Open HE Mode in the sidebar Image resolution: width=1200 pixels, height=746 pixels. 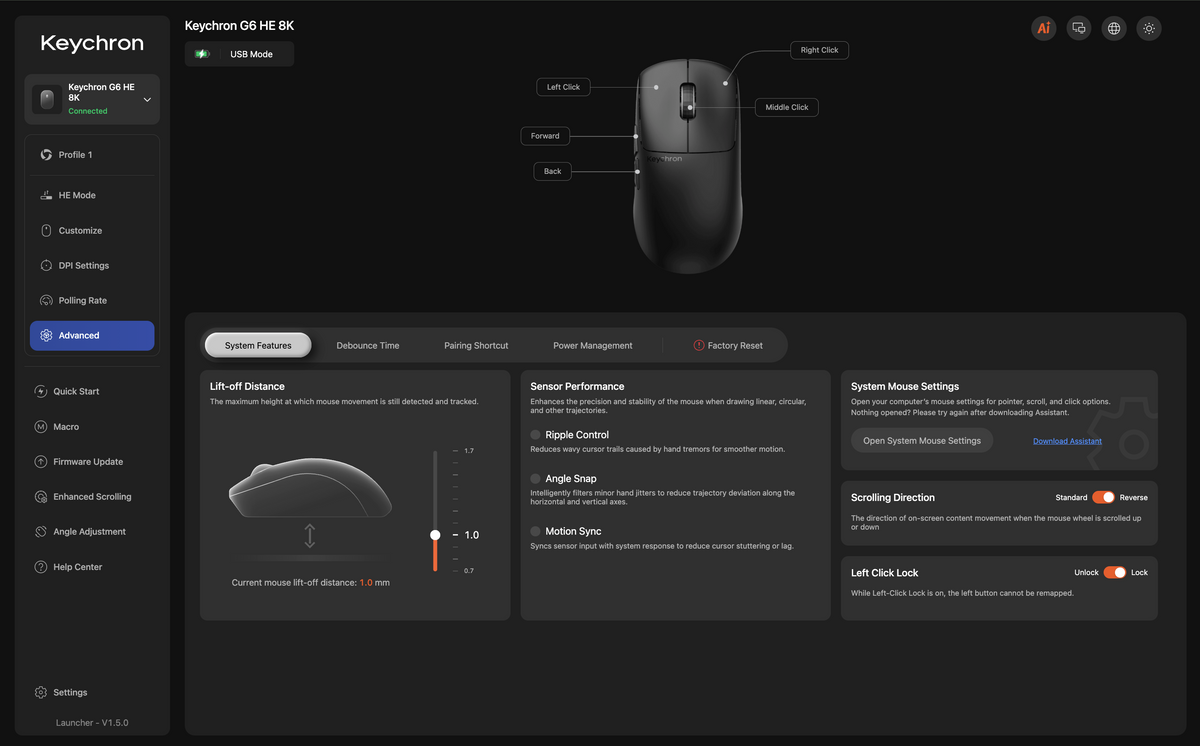tap(92, 195)
